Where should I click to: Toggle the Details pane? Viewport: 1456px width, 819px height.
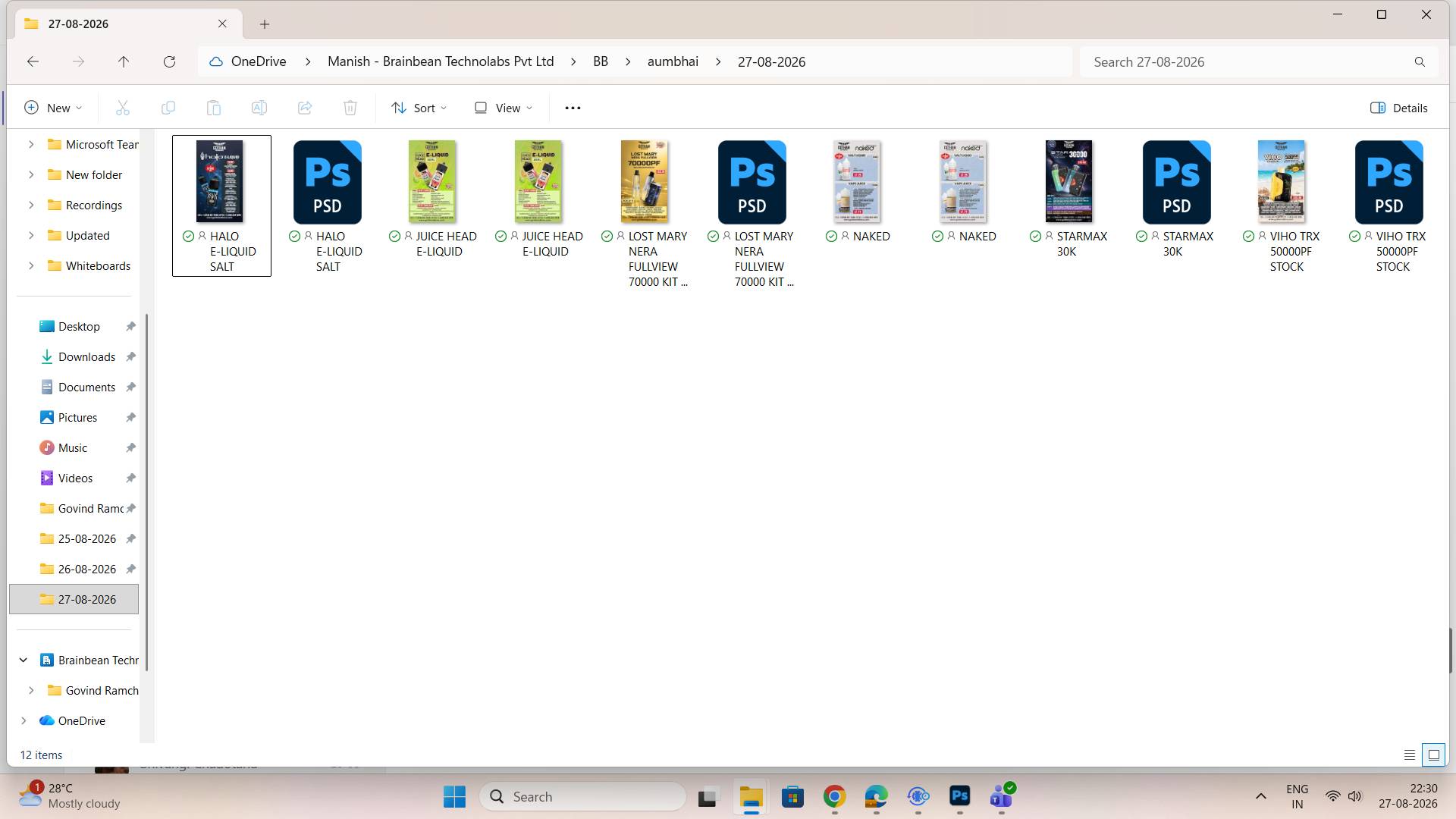click(x=1399, y=108)
